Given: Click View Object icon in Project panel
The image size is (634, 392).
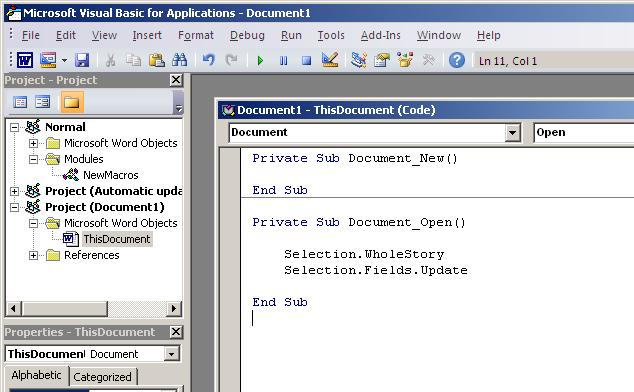Looking at the screenshot, I should click(42, 102).
